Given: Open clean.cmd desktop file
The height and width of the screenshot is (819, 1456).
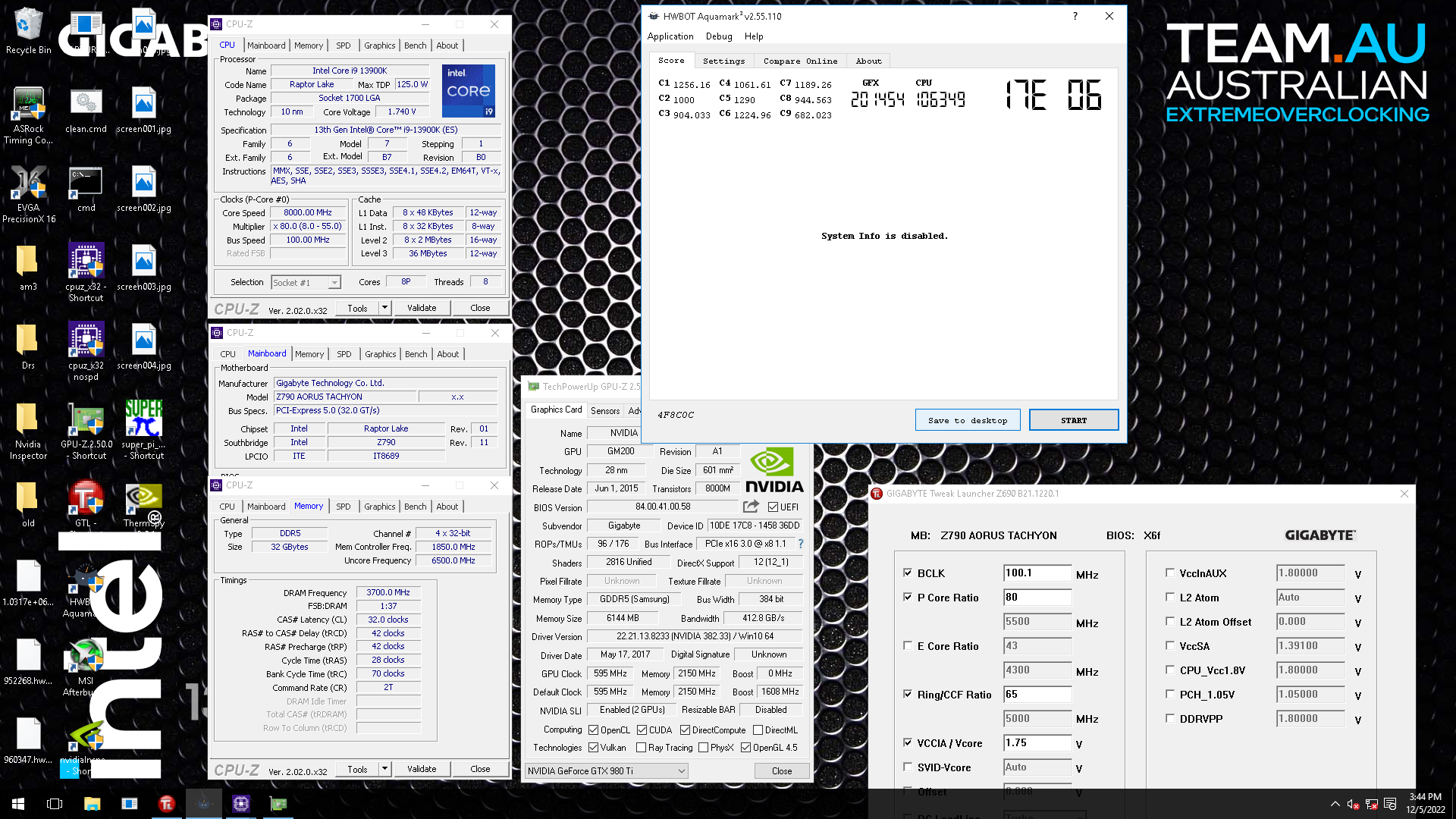Looking at the screenshot, I should pyautogui.click(x=86, y=110).
